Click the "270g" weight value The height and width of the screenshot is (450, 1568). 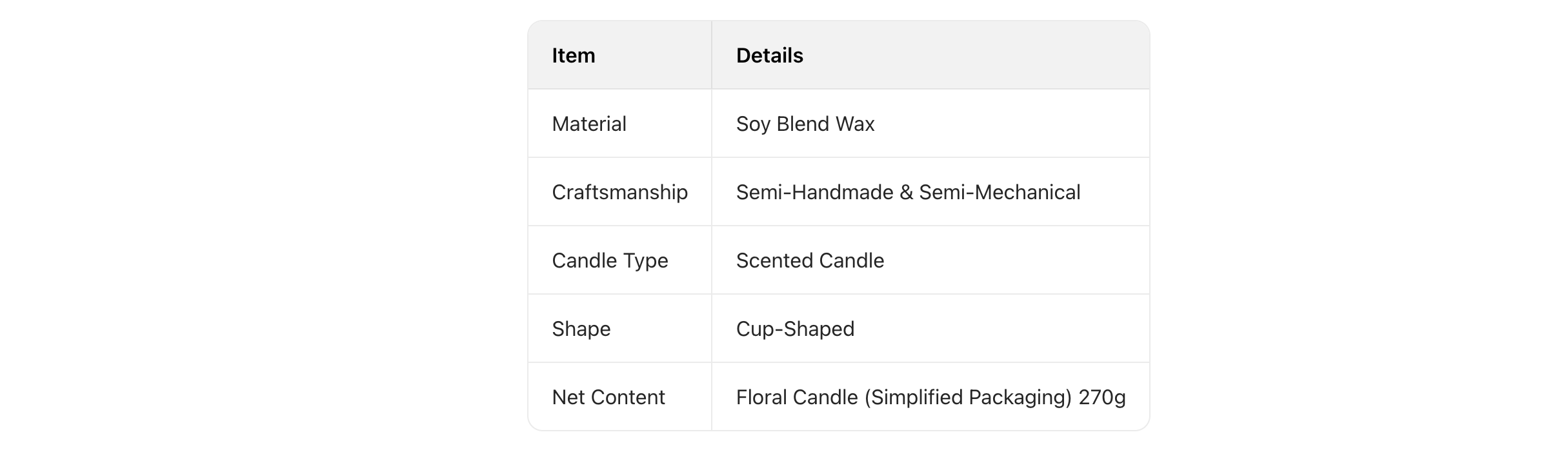click(1102, 397)
